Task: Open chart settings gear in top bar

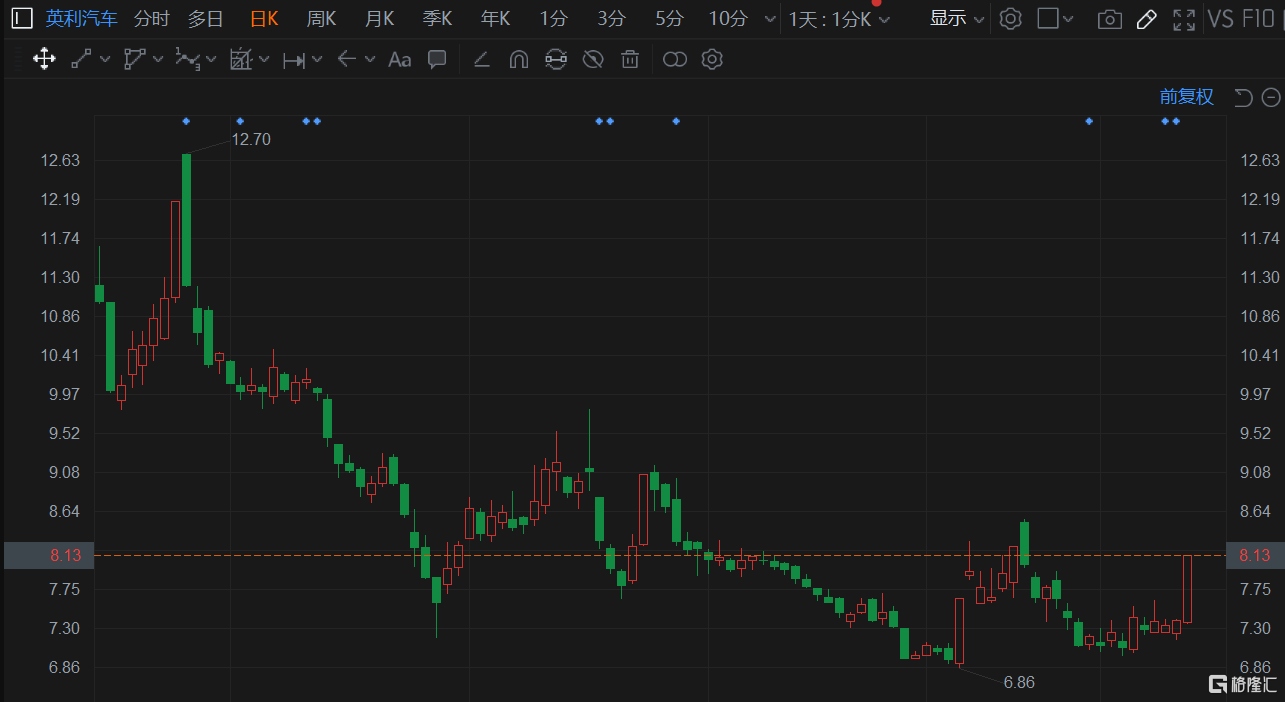Action: tap(1011, 18)
